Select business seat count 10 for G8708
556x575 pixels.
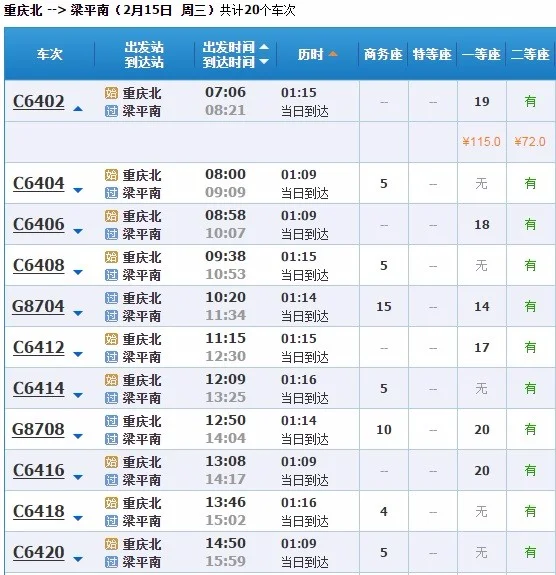[384, 429]
